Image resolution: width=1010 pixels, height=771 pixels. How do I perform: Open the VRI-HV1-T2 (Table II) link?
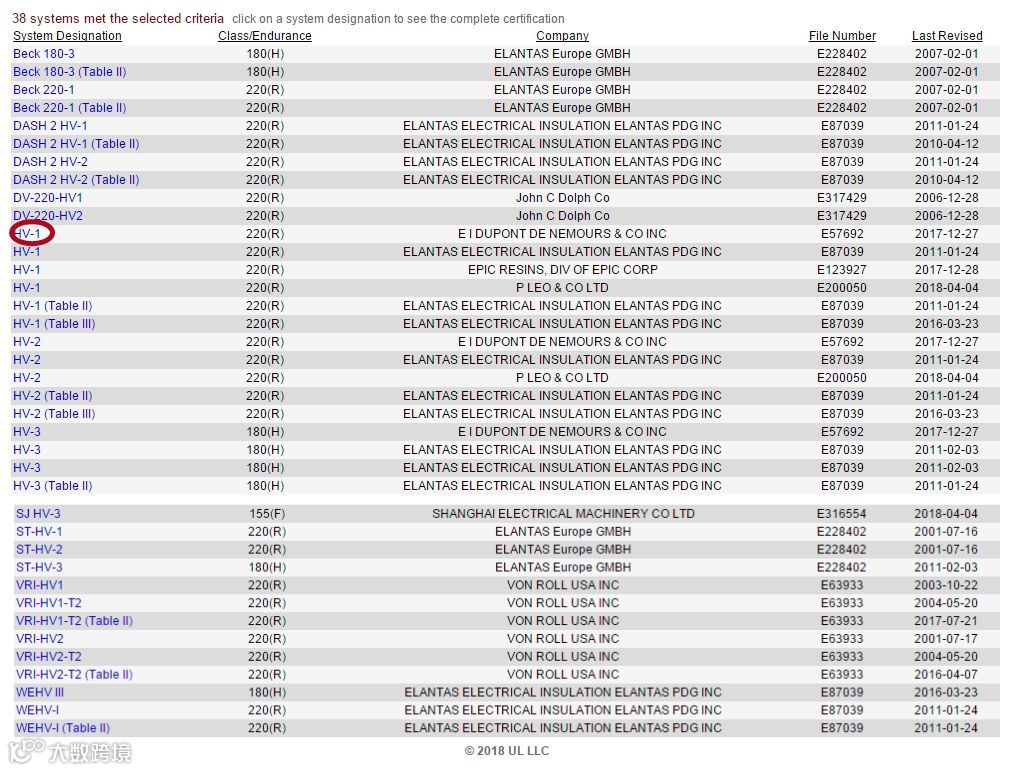(74, 622)
